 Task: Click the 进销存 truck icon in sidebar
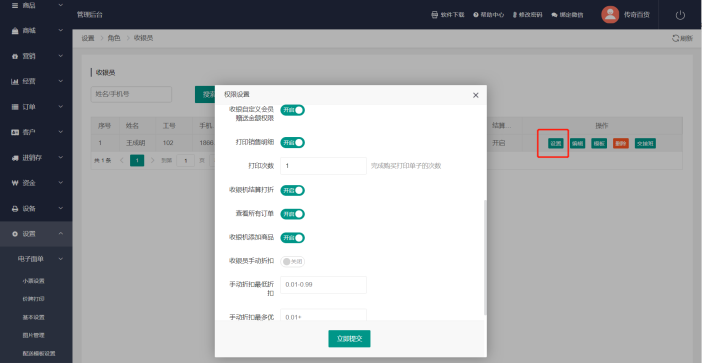click(x=15, y=158)
